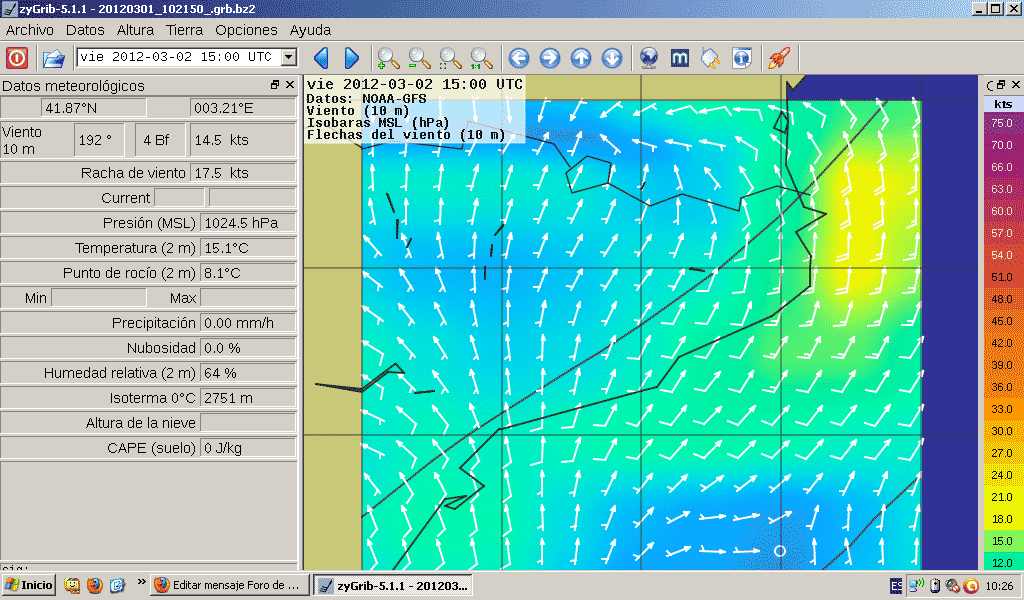Click the relative humidity value 64 %
Screen dimensions: 1024x600
coord(248,373)
